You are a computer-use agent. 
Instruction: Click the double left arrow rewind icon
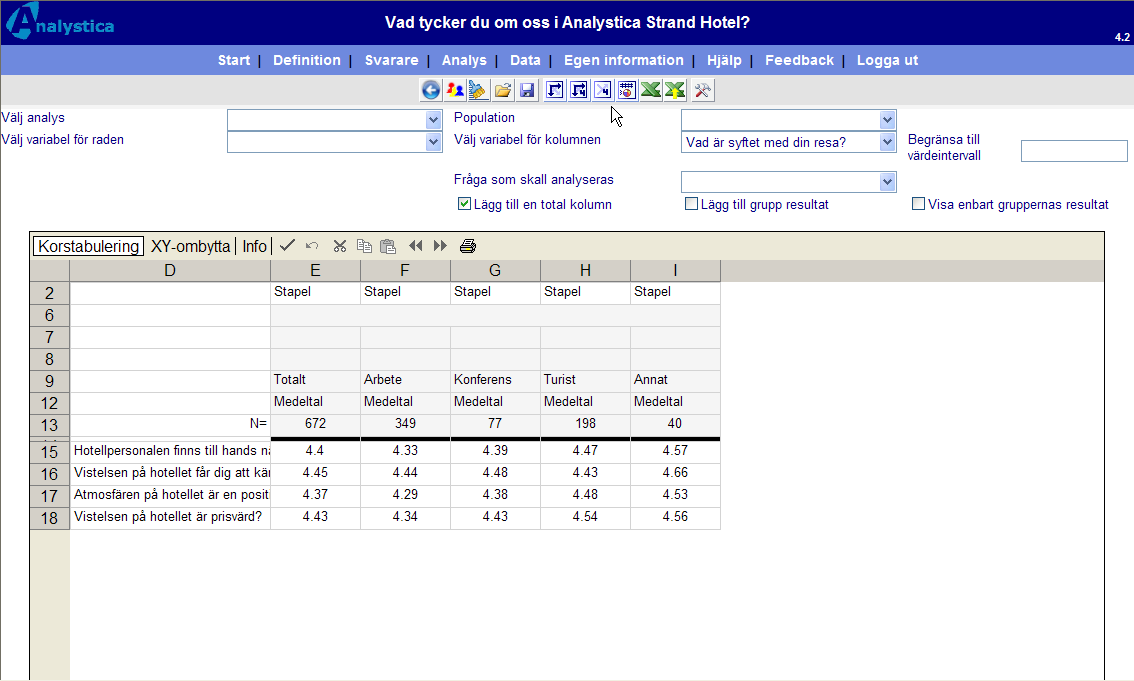pos(415,246)
